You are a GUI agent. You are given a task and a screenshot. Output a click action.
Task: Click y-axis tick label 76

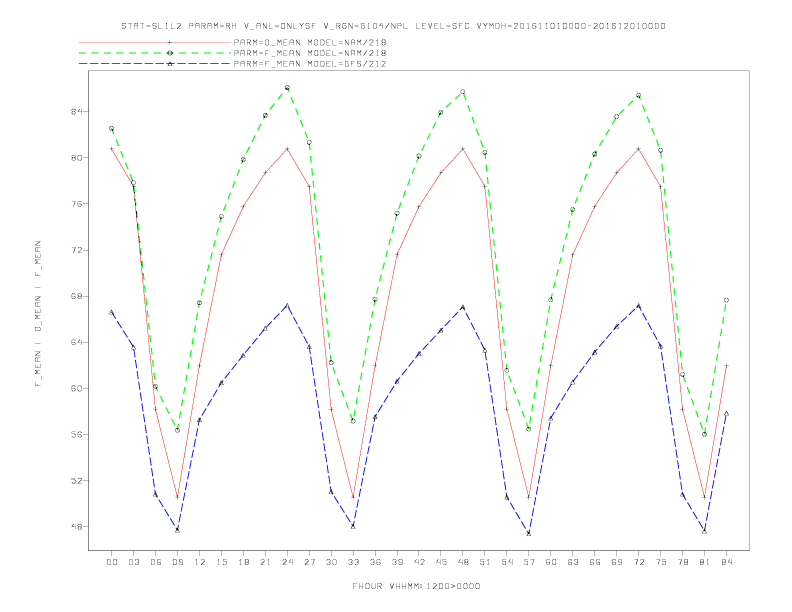[77, 204]
